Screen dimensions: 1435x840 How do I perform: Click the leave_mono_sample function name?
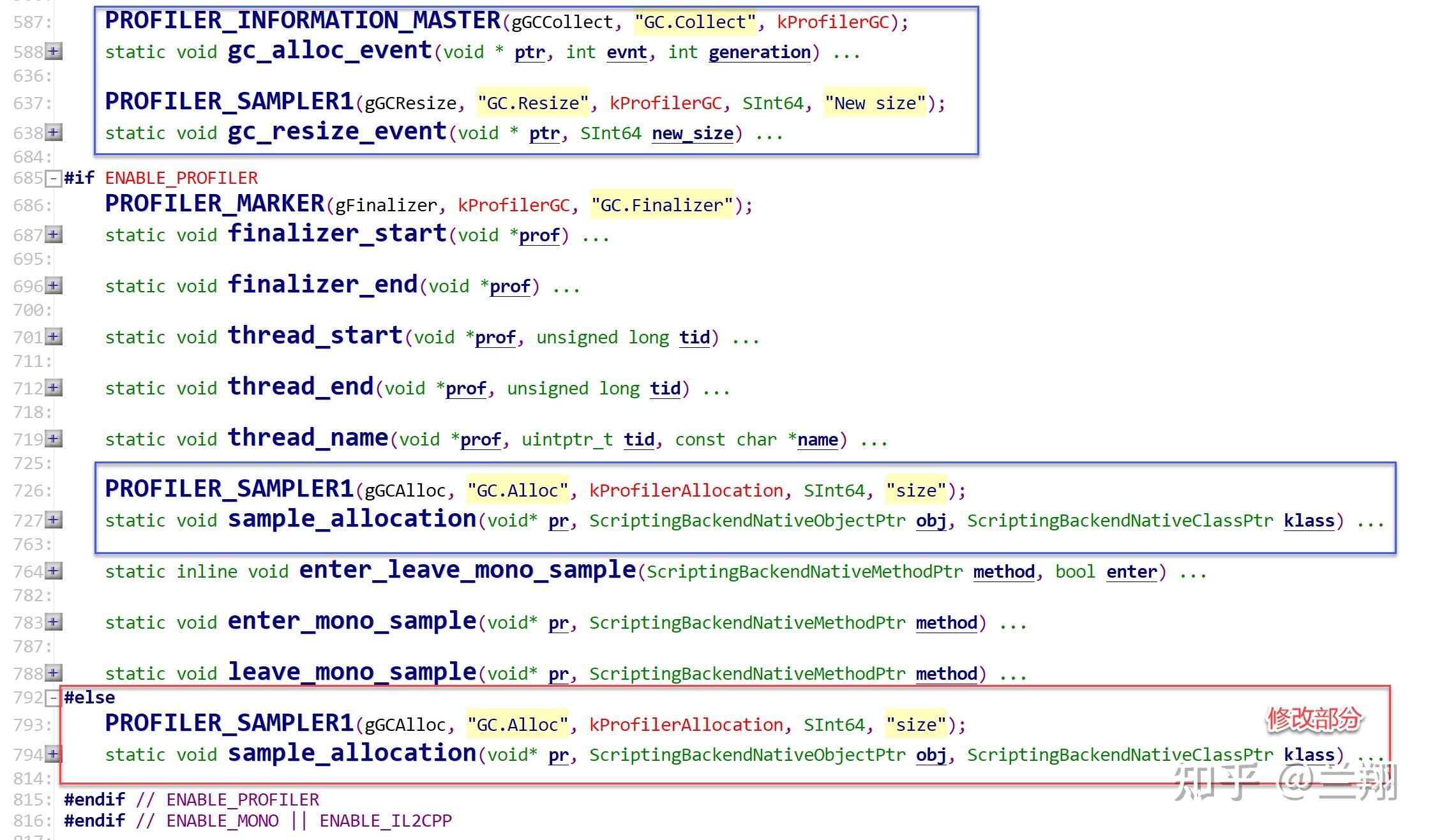[352, 672]
